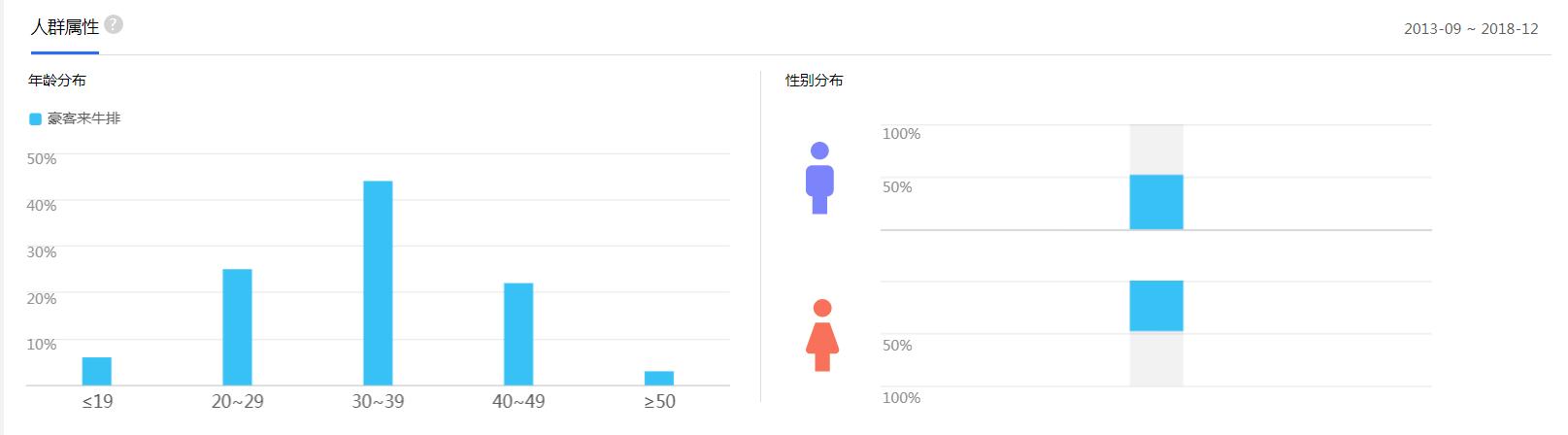Click the male gender figure icon
The width and height of the screenshot is (1568, 435).
click(x=819, y=178)
